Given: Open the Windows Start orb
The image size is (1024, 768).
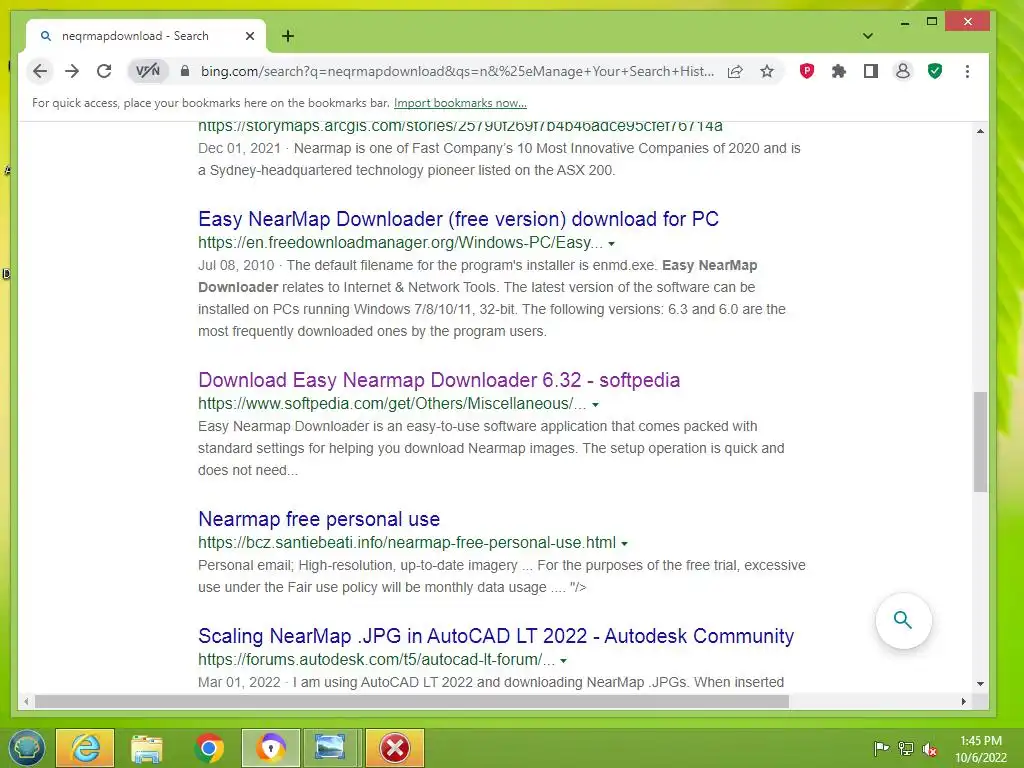Looking at the screenshot, I should [25, 748].
